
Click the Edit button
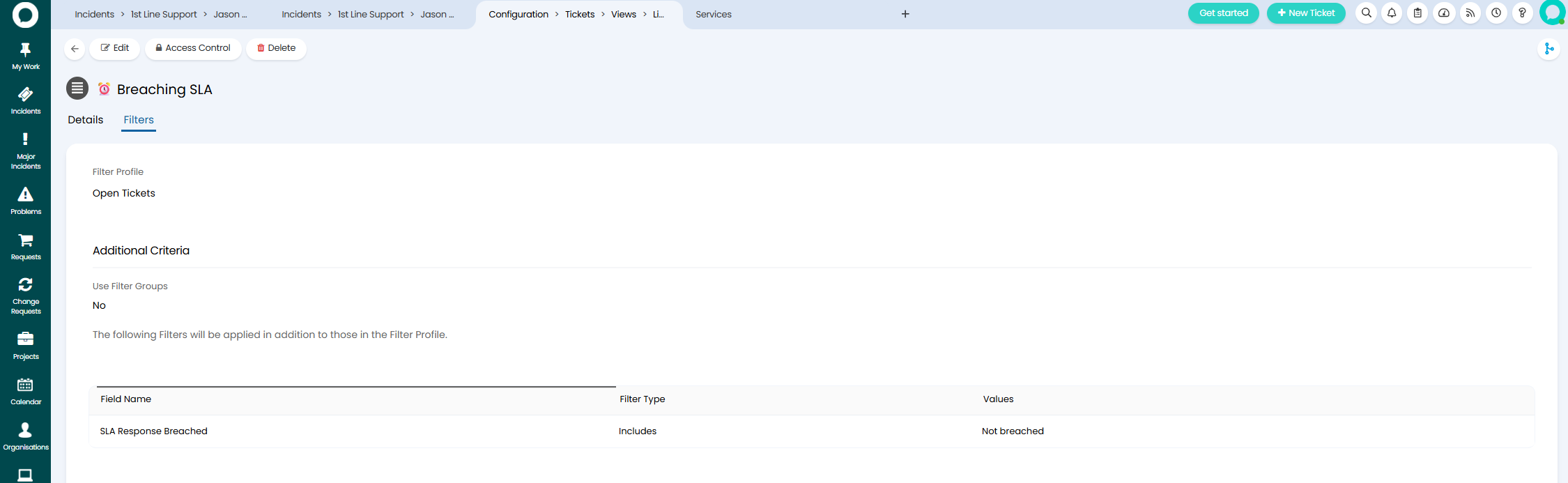115,48
